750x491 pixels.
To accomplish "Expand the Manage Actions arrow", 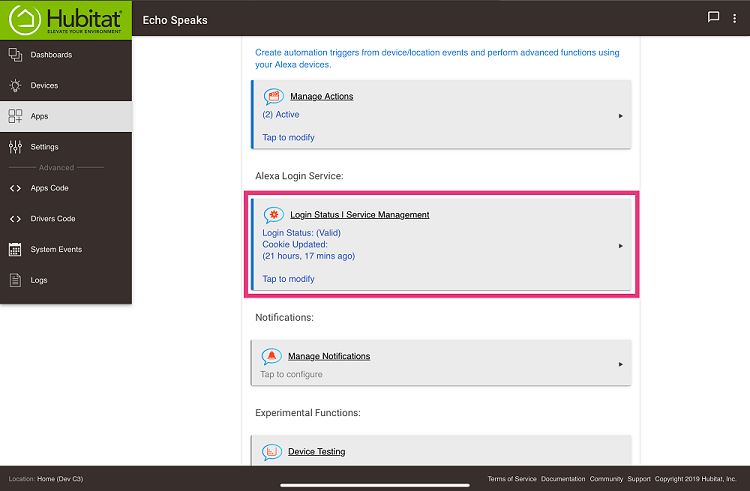I will tap(620, 116).
